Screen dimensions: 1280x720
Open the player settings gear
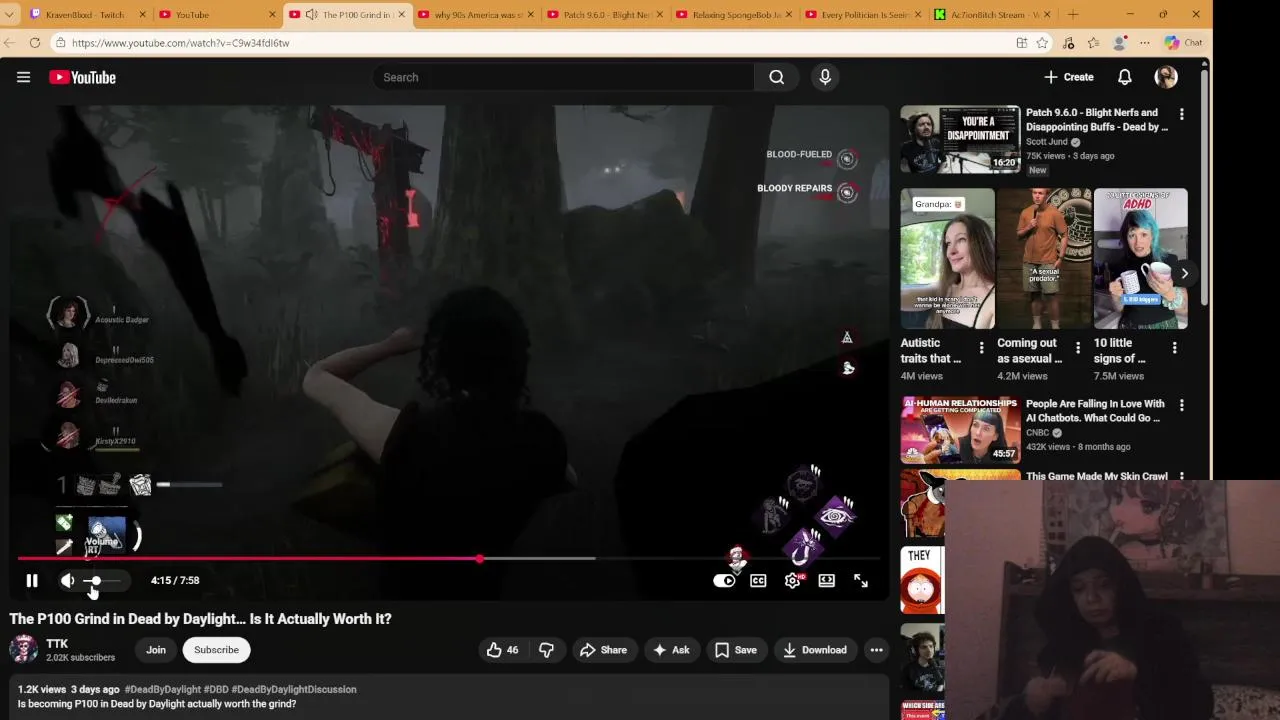pyautogui.click(x=792, y=580)
